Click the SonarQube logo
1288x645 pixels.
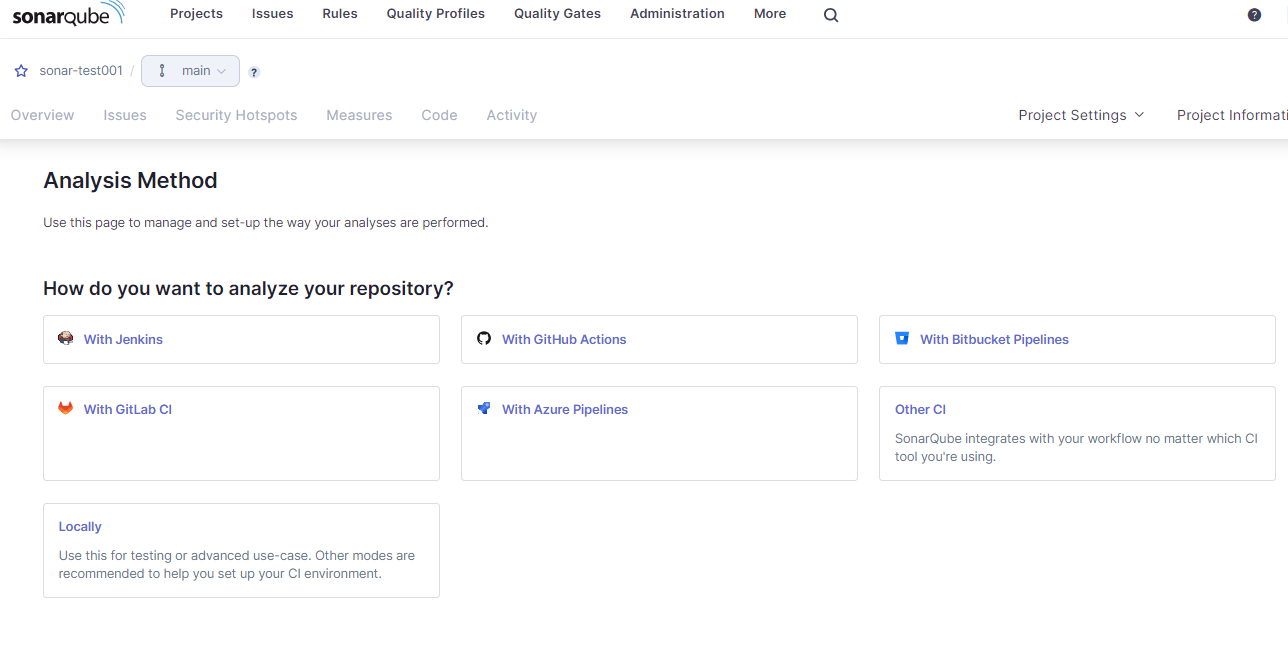pyautogui.click(x=68, y=14)
